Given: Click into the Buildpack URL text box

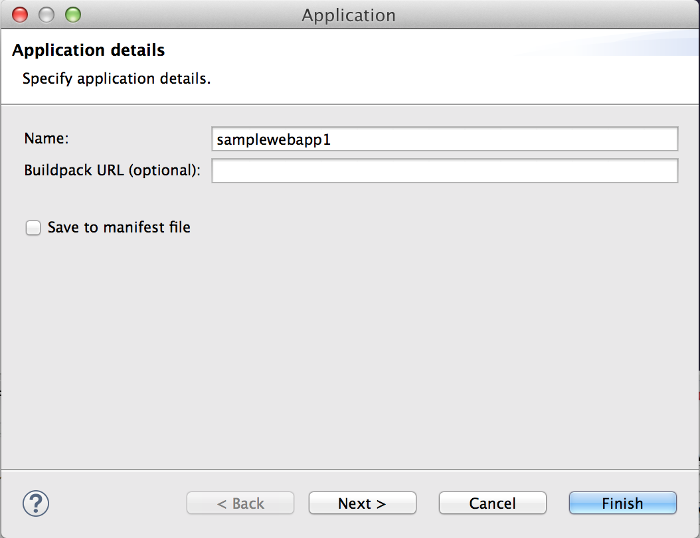Looking at the screenshot, I should (x=444, y=171).
